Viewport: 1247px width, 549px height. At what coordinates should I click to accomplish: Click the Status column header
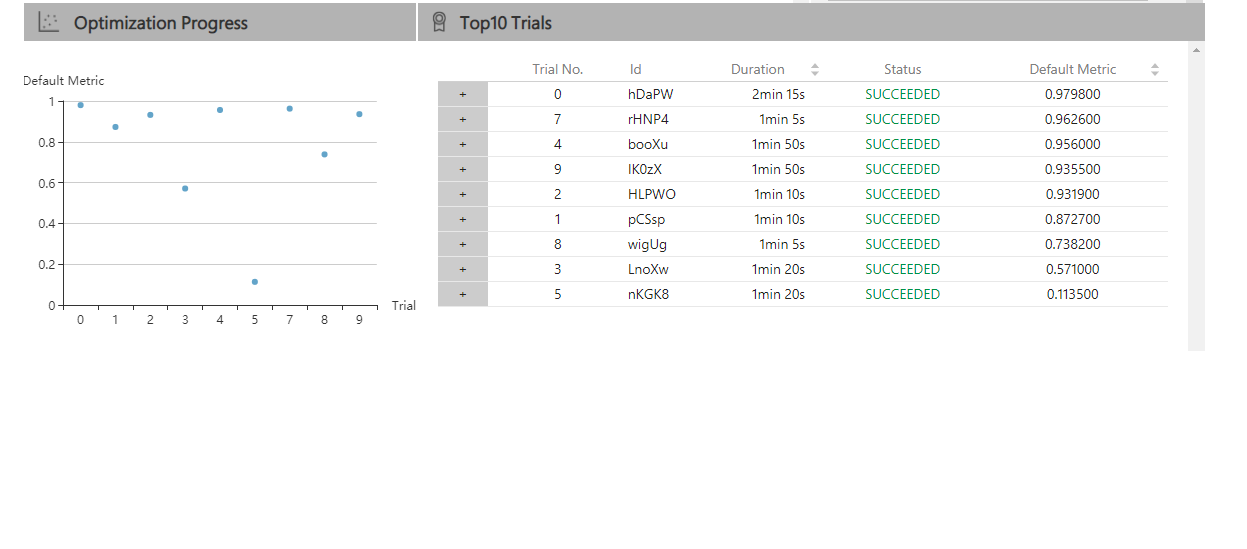tap(902, 69)
